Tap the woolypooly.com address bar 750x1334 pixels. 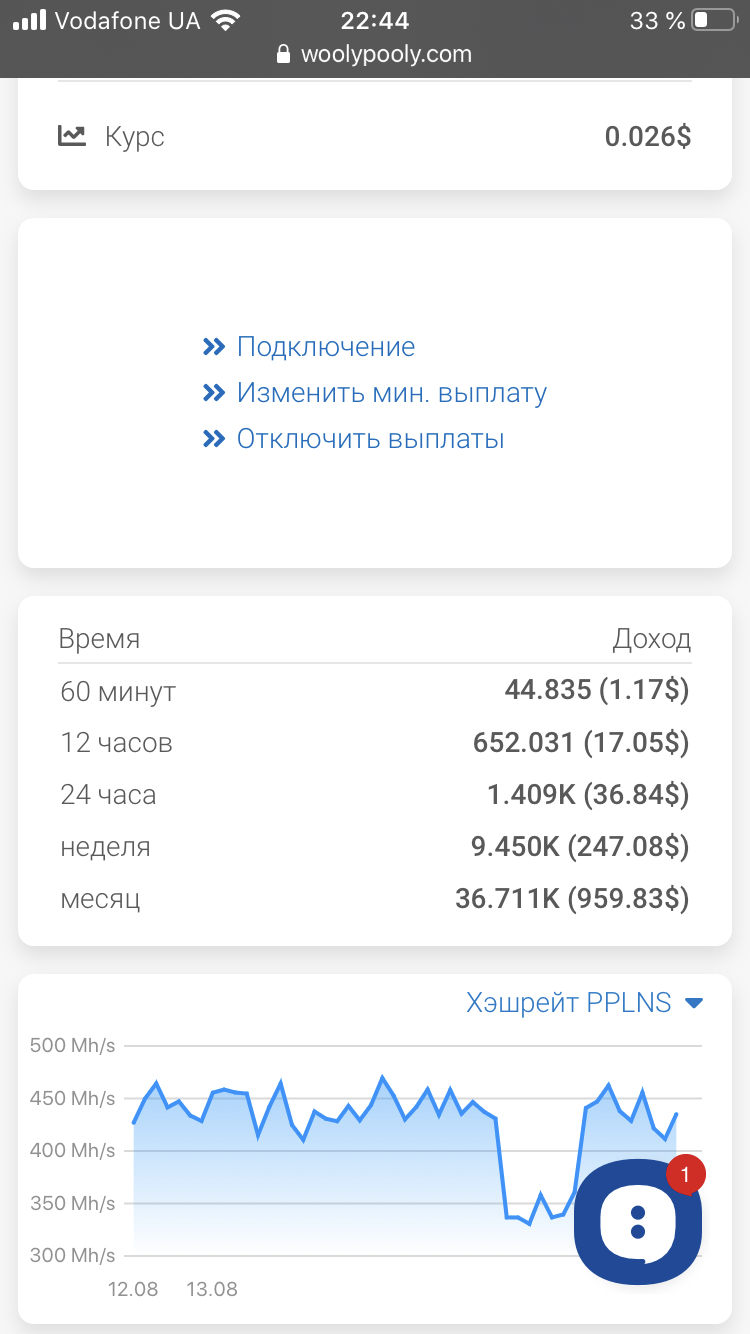[375, 54]
